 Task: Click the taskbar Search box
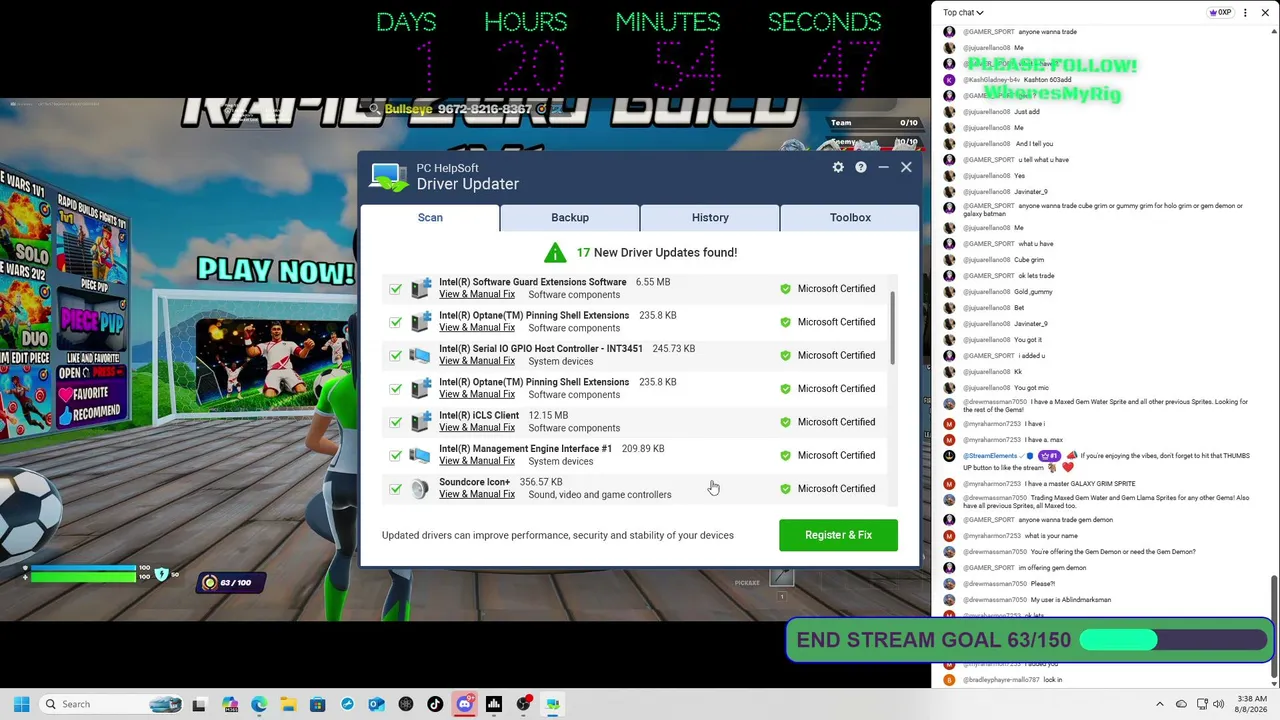pyautogui.click(x=112, y=704)
